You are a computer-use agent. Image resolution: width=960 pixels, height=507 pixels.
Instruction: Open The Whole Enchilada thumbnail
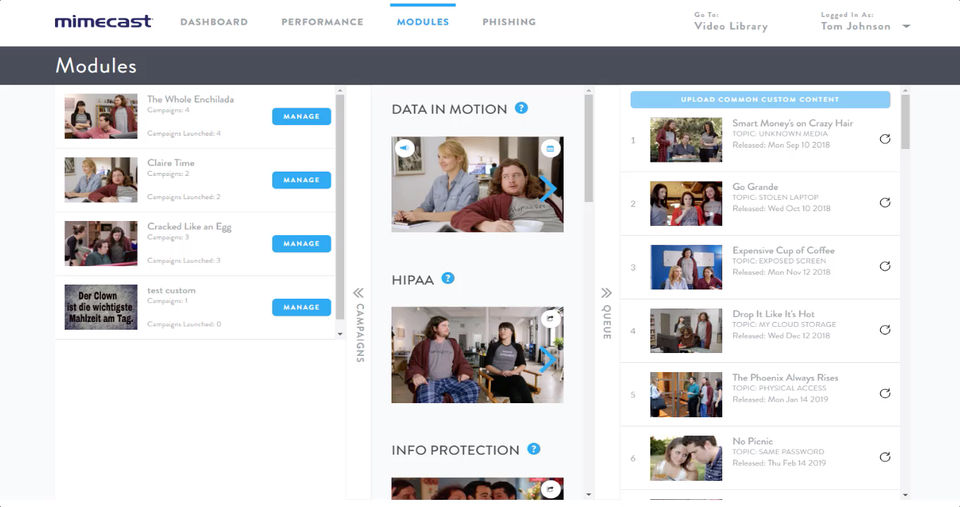pos(101,116)
